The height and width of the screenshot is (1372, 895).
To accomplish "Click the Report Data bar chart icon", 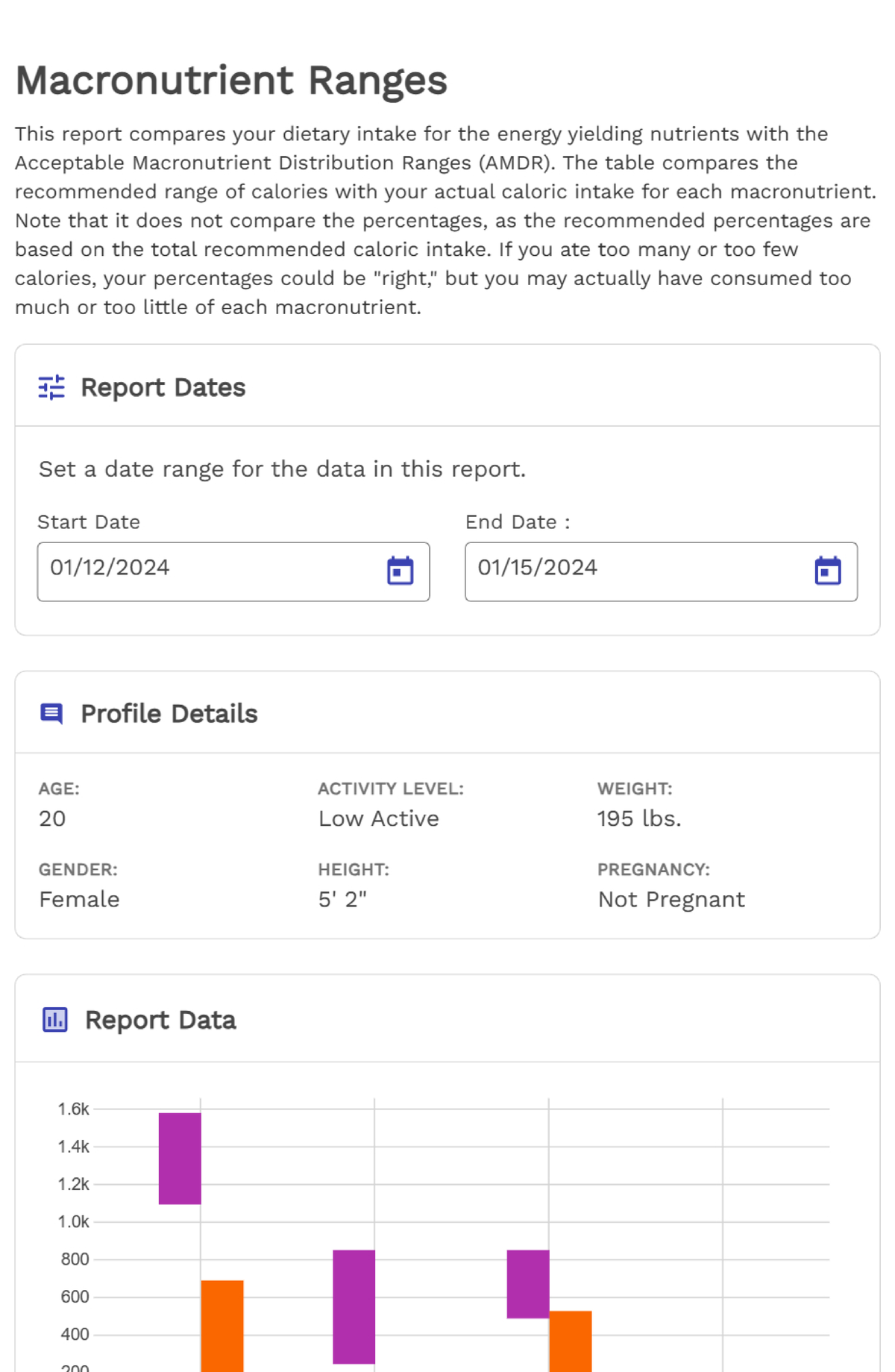I will [55, 1019].
